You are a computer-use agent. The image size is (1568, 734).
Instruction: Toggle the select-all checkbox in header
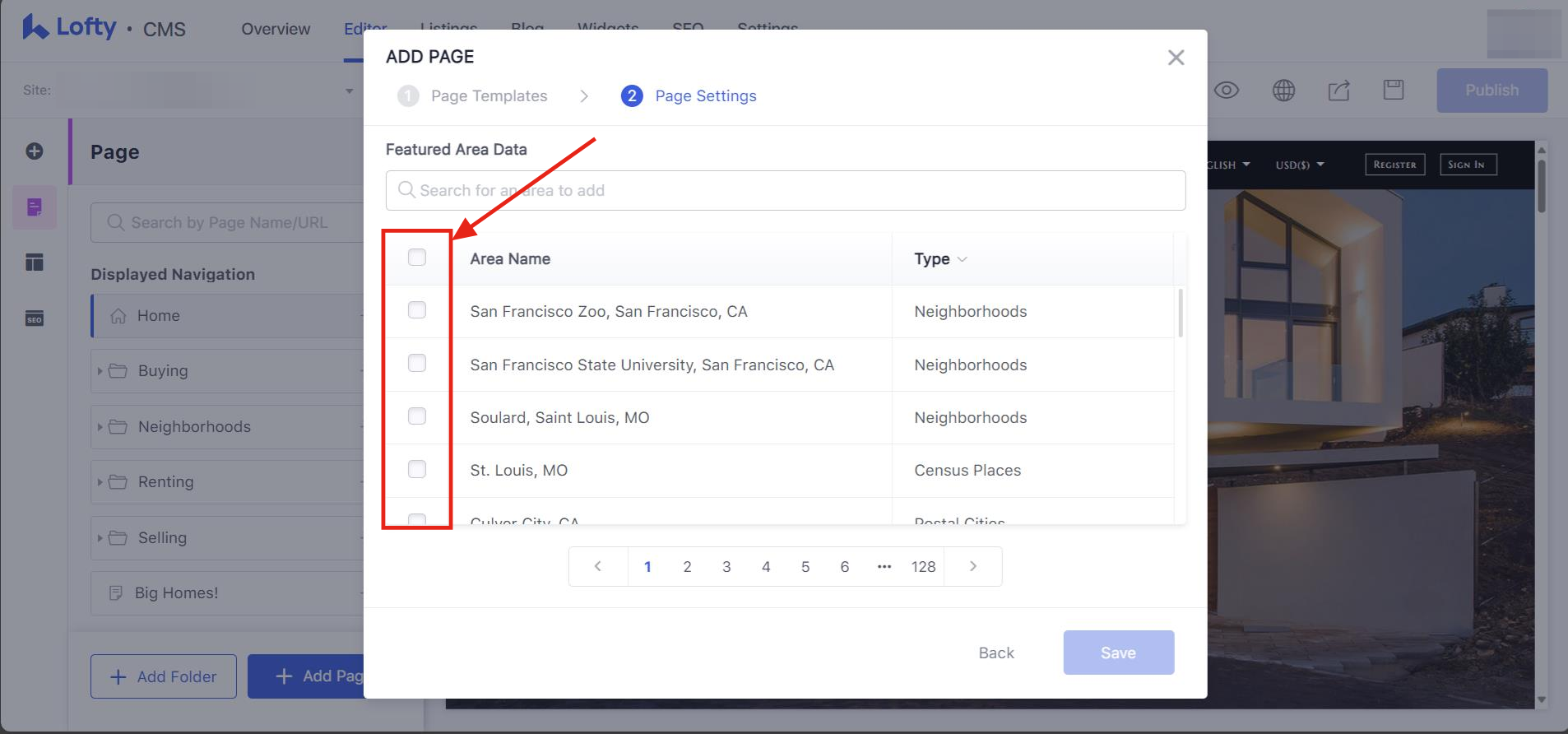point(417,258)
